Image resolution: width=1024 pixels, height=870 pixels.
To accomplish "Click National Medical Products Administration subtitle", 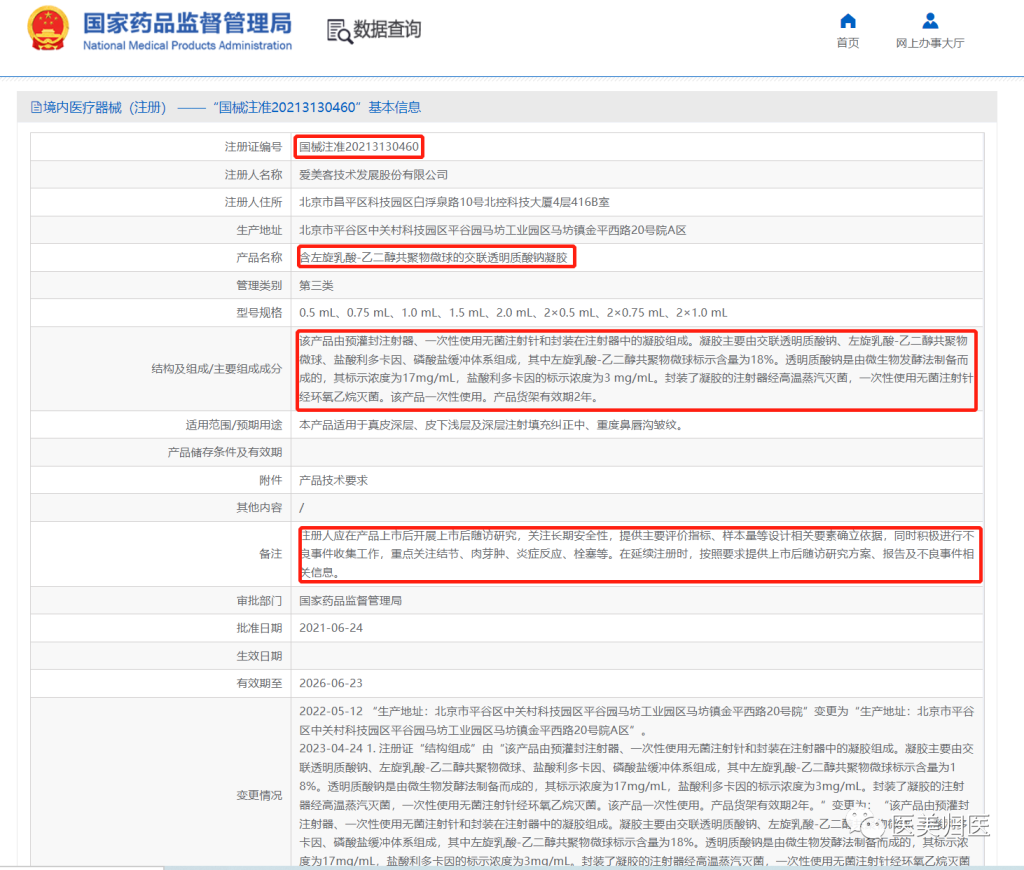I will [187, 46].
